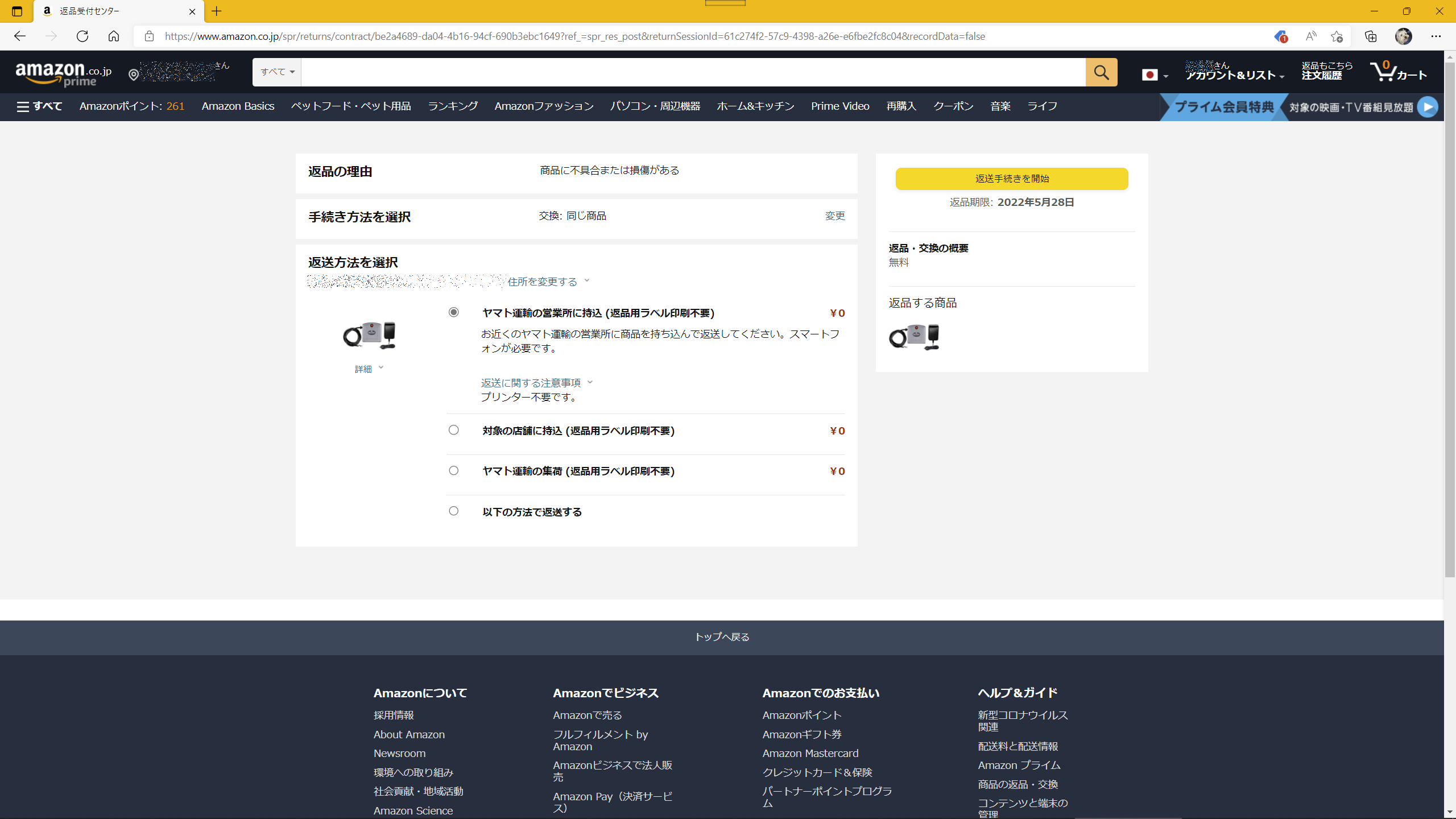Open アカウント&リスト dropdown
This screenshot has height=819, width=1456.
point(1234,72)
